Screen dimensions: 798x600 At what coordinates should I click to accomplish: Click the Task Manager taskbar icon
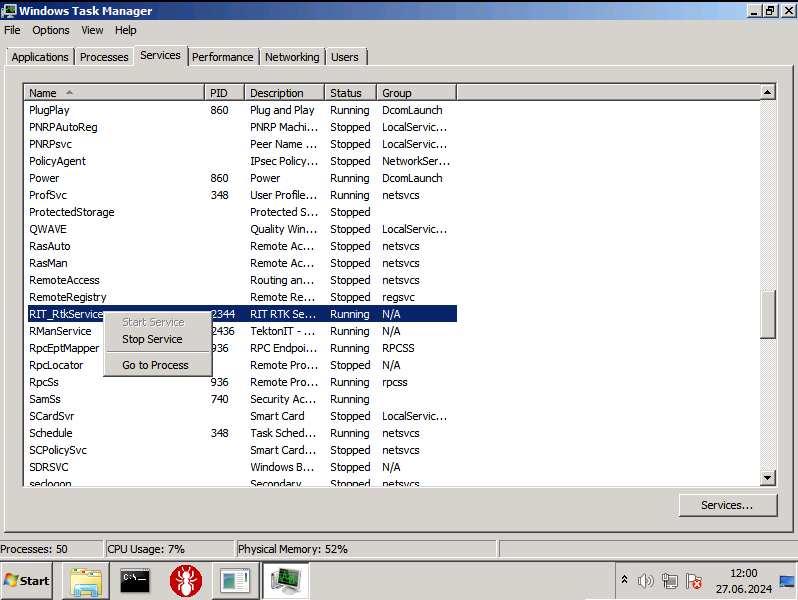285,580
